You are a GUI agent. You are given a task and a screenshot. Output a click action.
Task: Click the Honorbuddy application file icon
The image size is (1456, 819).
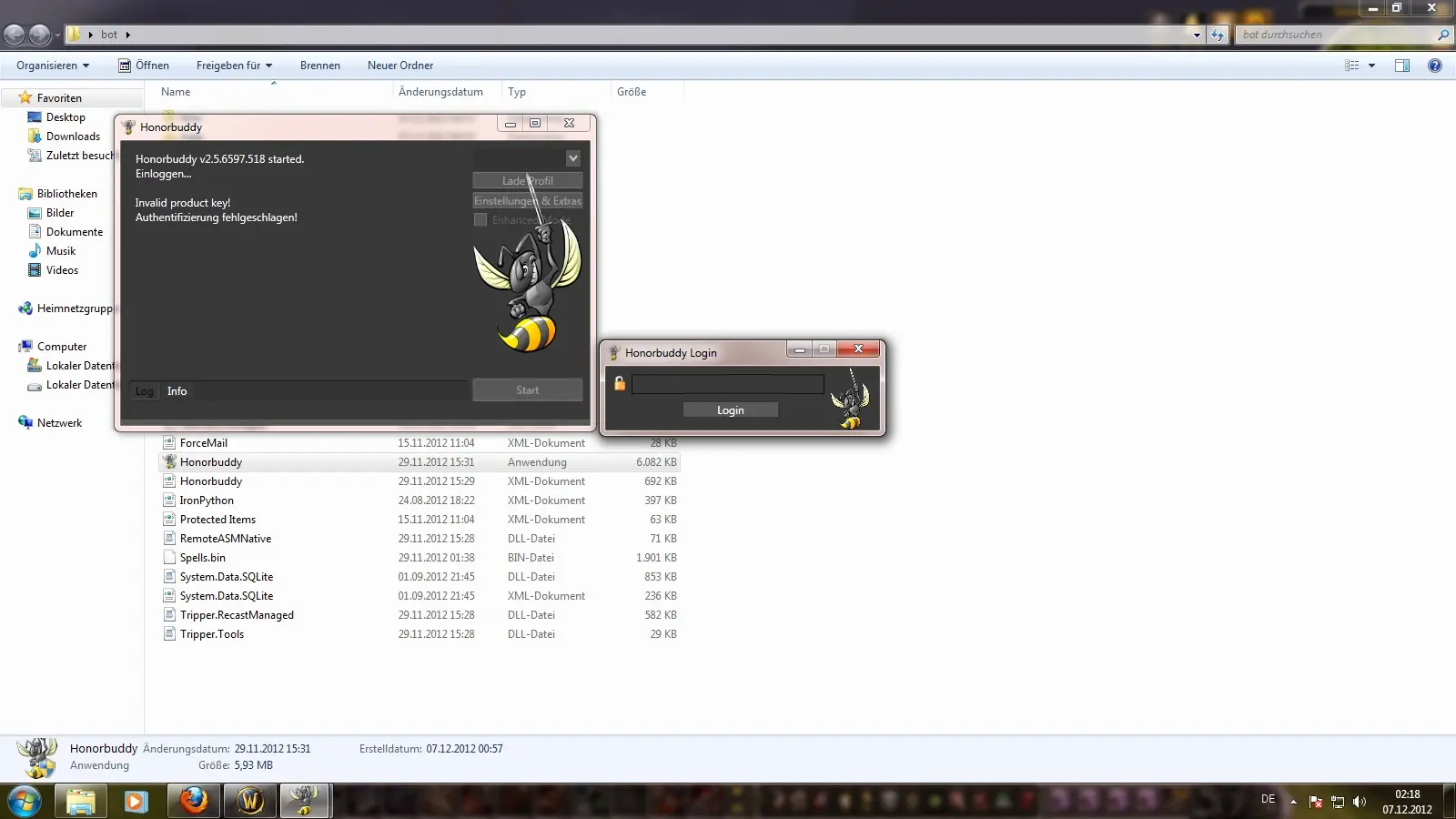coord(169,462)
